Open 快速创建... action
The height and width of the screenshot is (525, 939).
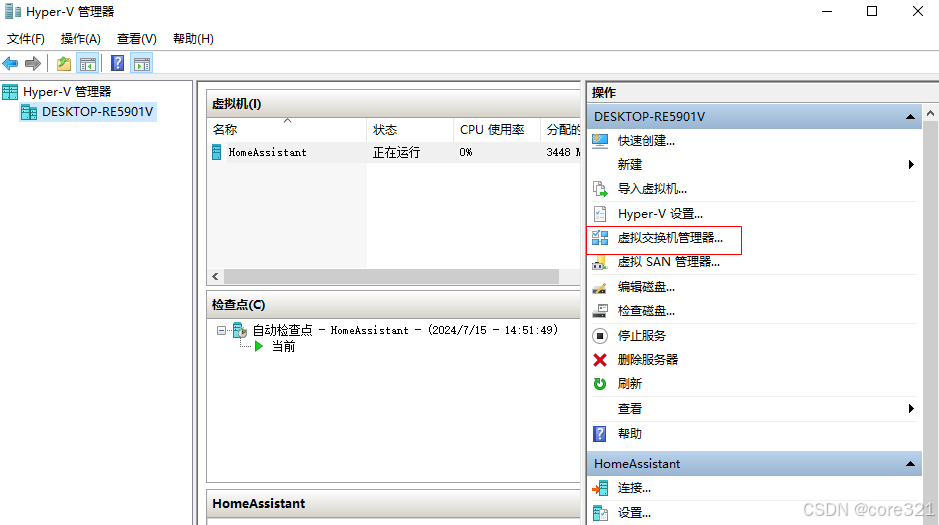(x=646, y=141)
